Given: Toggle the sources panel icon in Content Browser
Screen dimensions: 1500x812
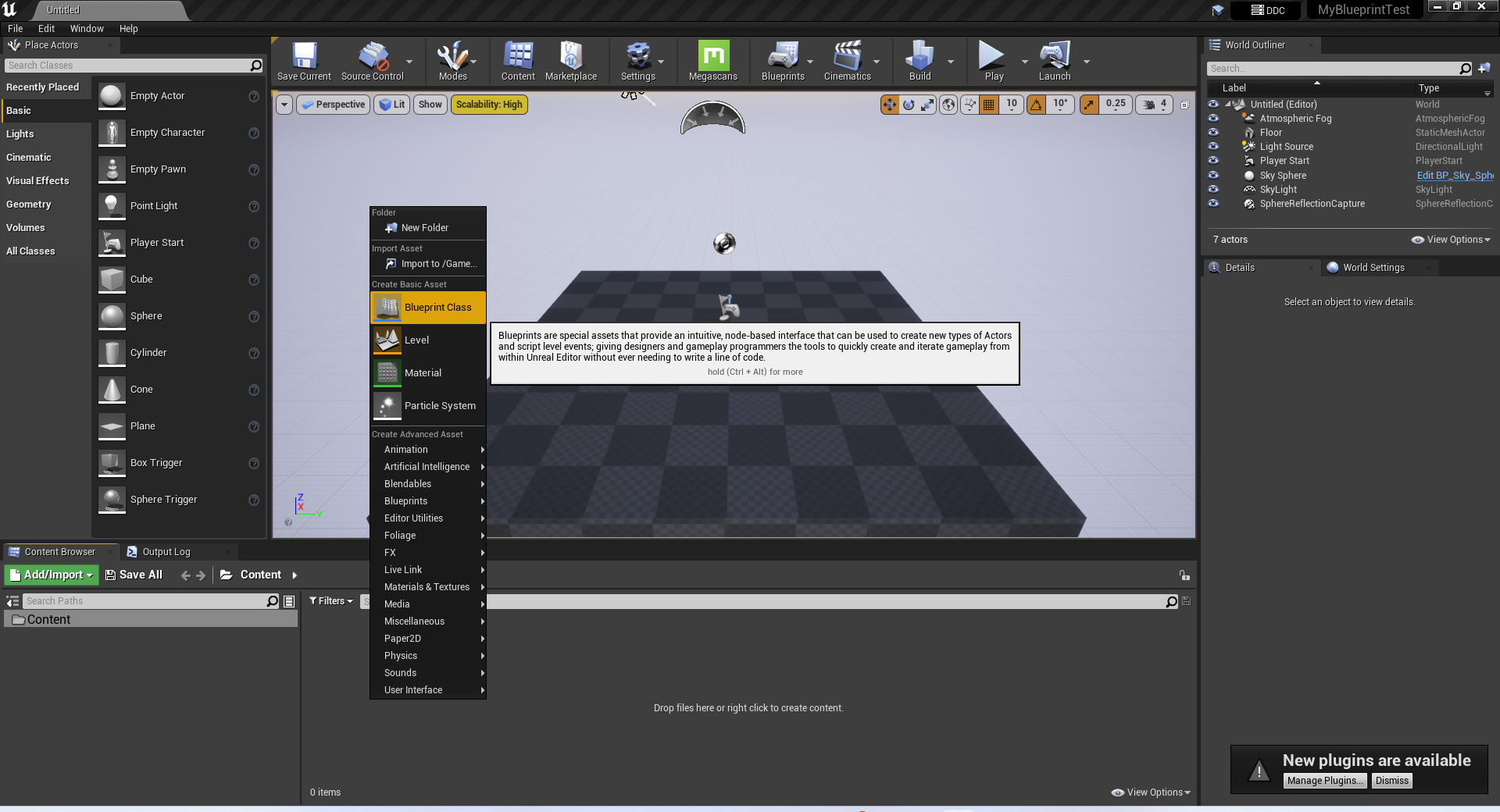Looking at the screenshot, I should [x=12, y=601].
